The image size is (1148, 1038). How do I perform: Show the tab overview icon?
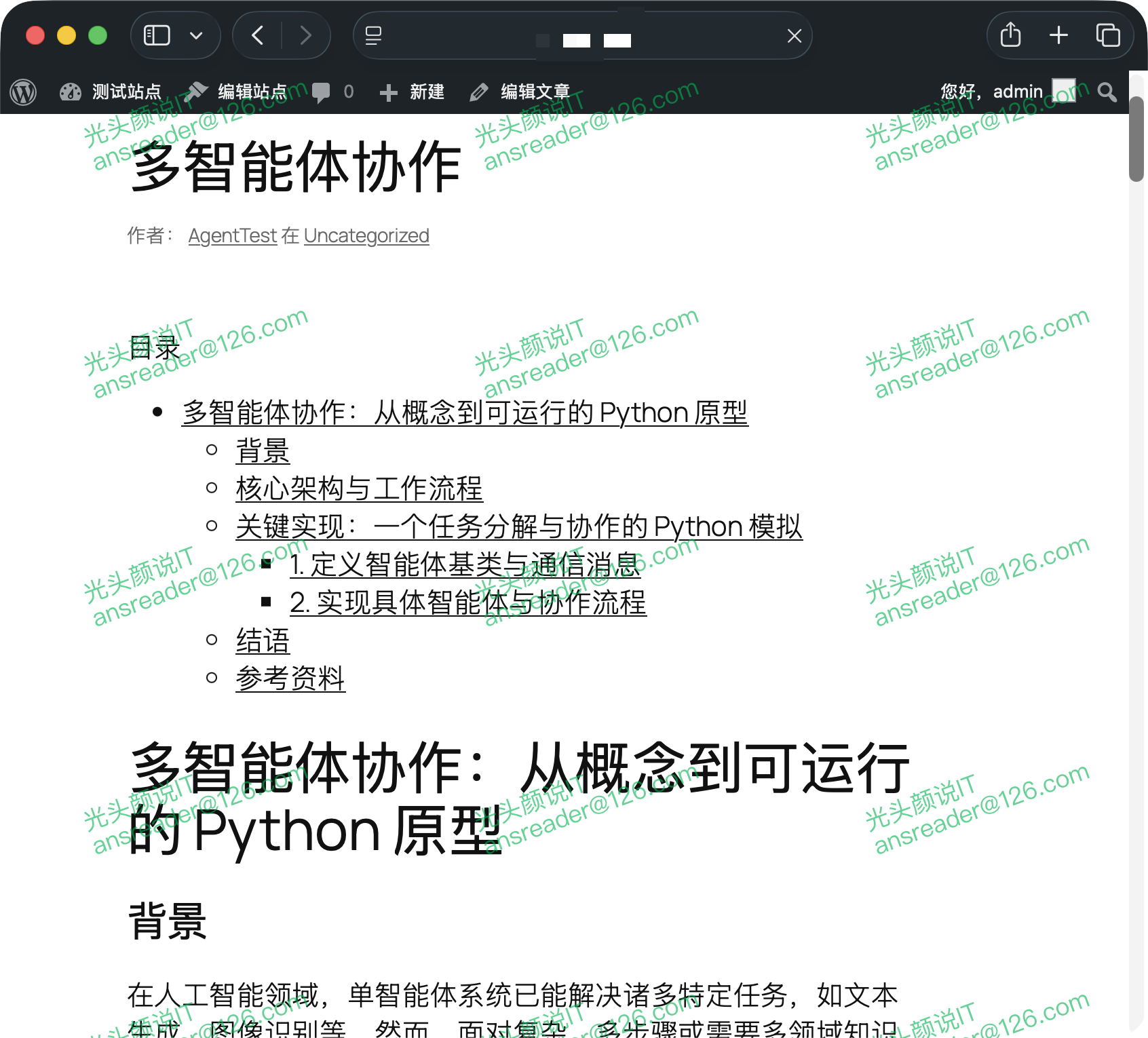click(1107, 35)
